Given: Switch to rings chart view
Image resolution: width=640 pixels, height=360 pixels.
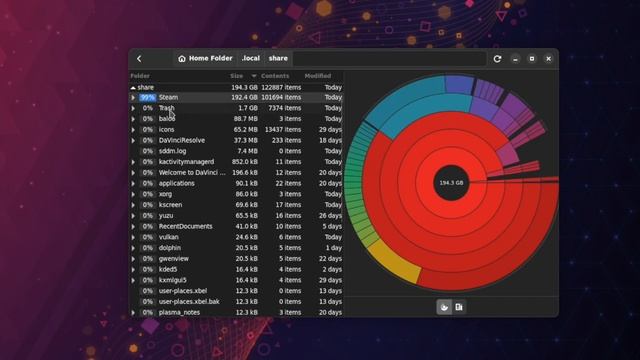Looking at the screenshot, I should pyautogui.click(x=444, y=307).
